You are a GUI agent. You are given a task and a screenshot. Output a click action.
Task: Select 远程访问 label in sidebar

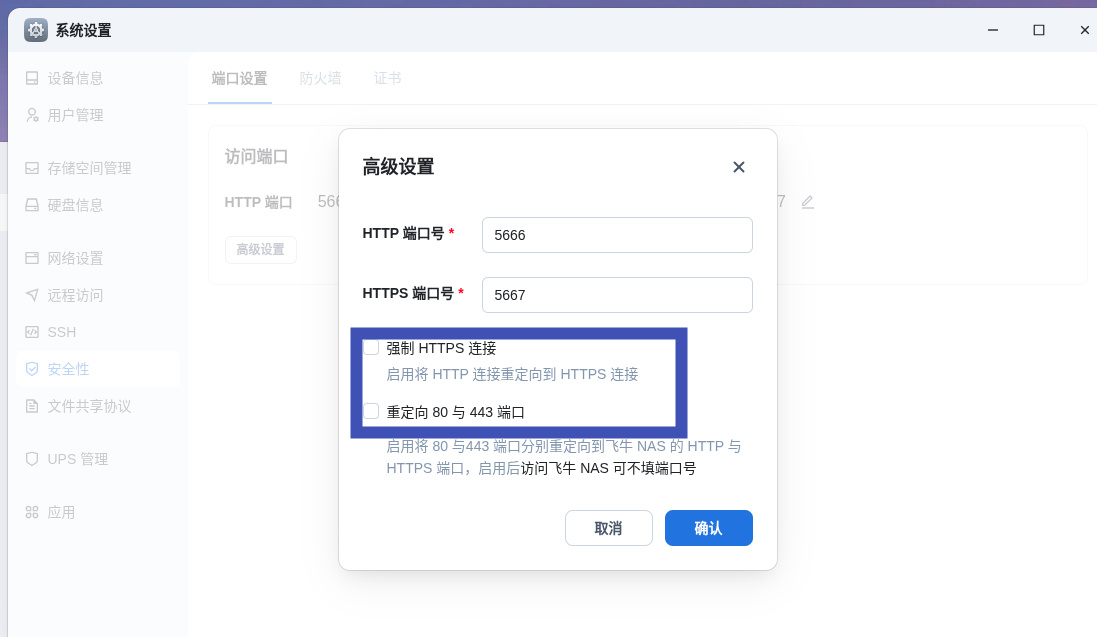(x=76, y=296)
